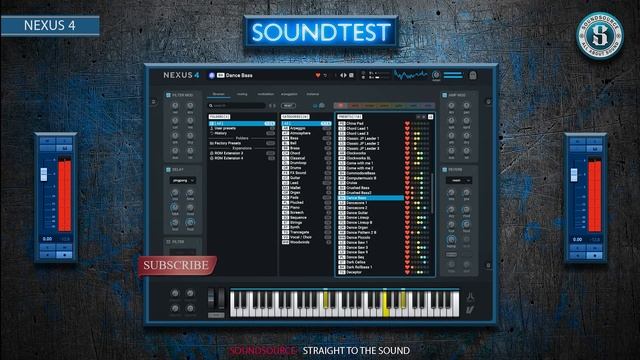Toggle the Delay section on/off

coord(168,170)
